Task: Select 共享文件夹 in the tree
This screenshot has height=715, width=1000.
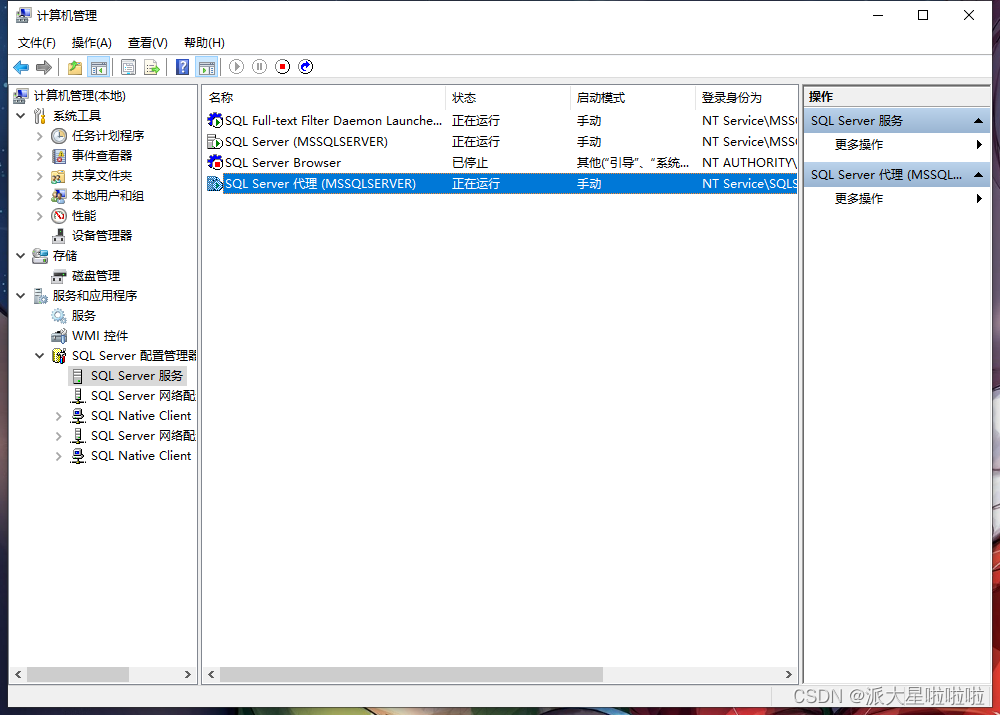Action: coord(102,176)
